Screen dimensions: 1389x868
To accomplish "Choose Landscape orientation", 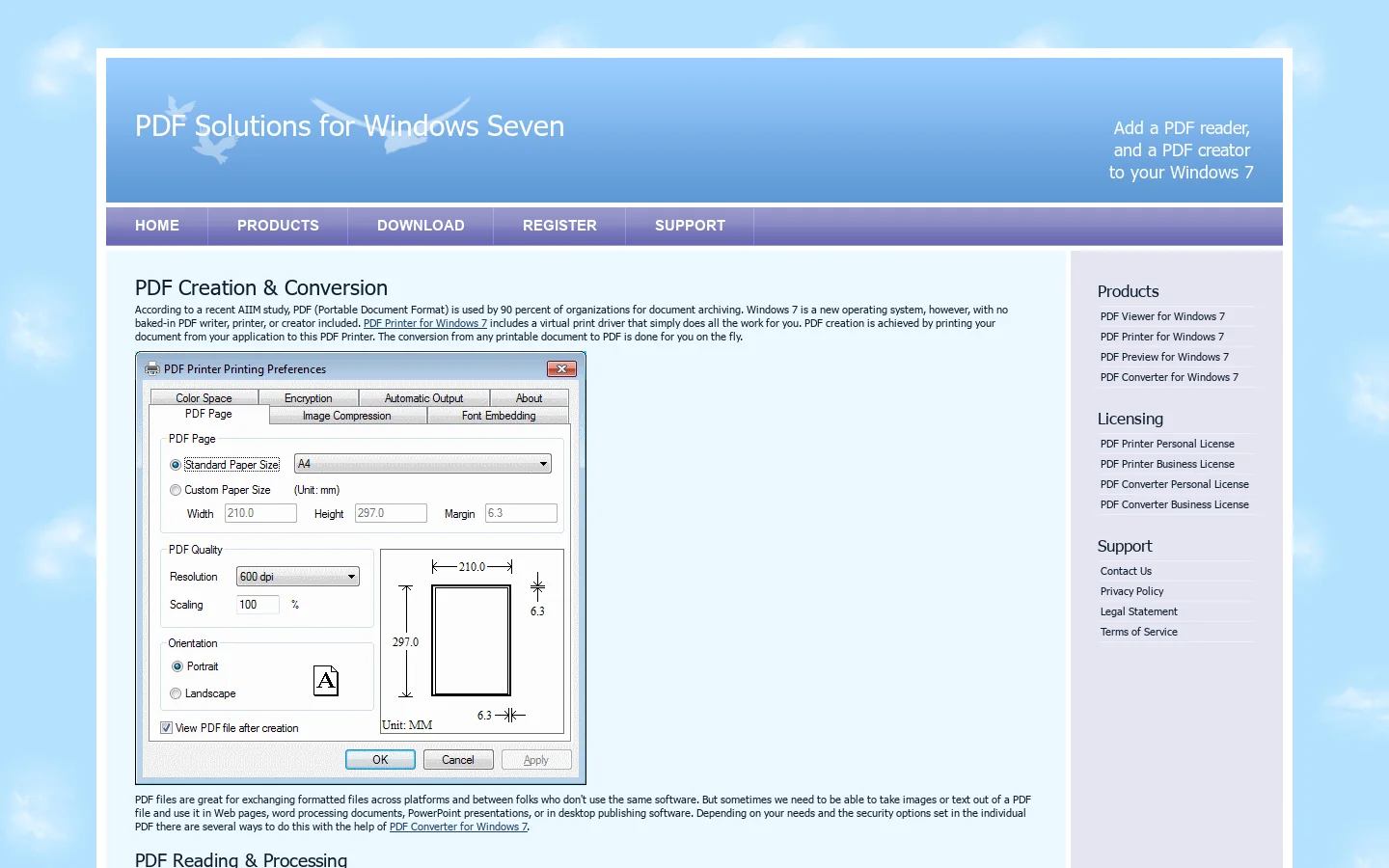I will [176, 693].
